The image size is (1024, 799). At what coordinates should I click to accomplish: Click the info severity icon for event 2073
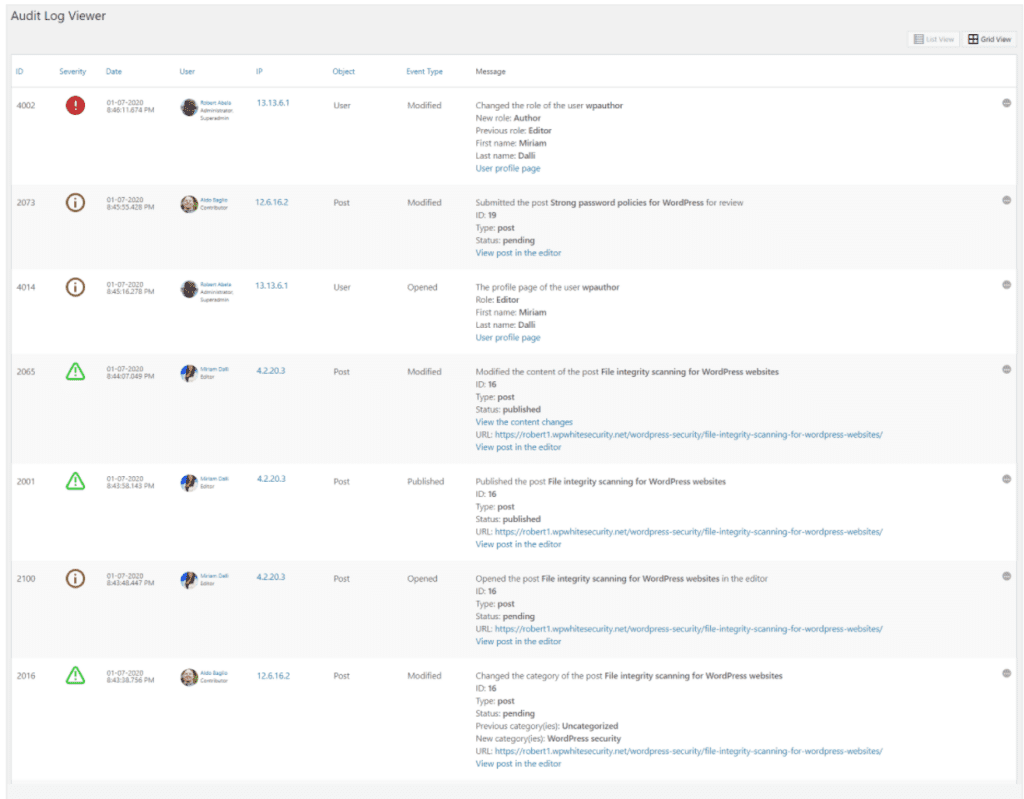pos(75,202)
